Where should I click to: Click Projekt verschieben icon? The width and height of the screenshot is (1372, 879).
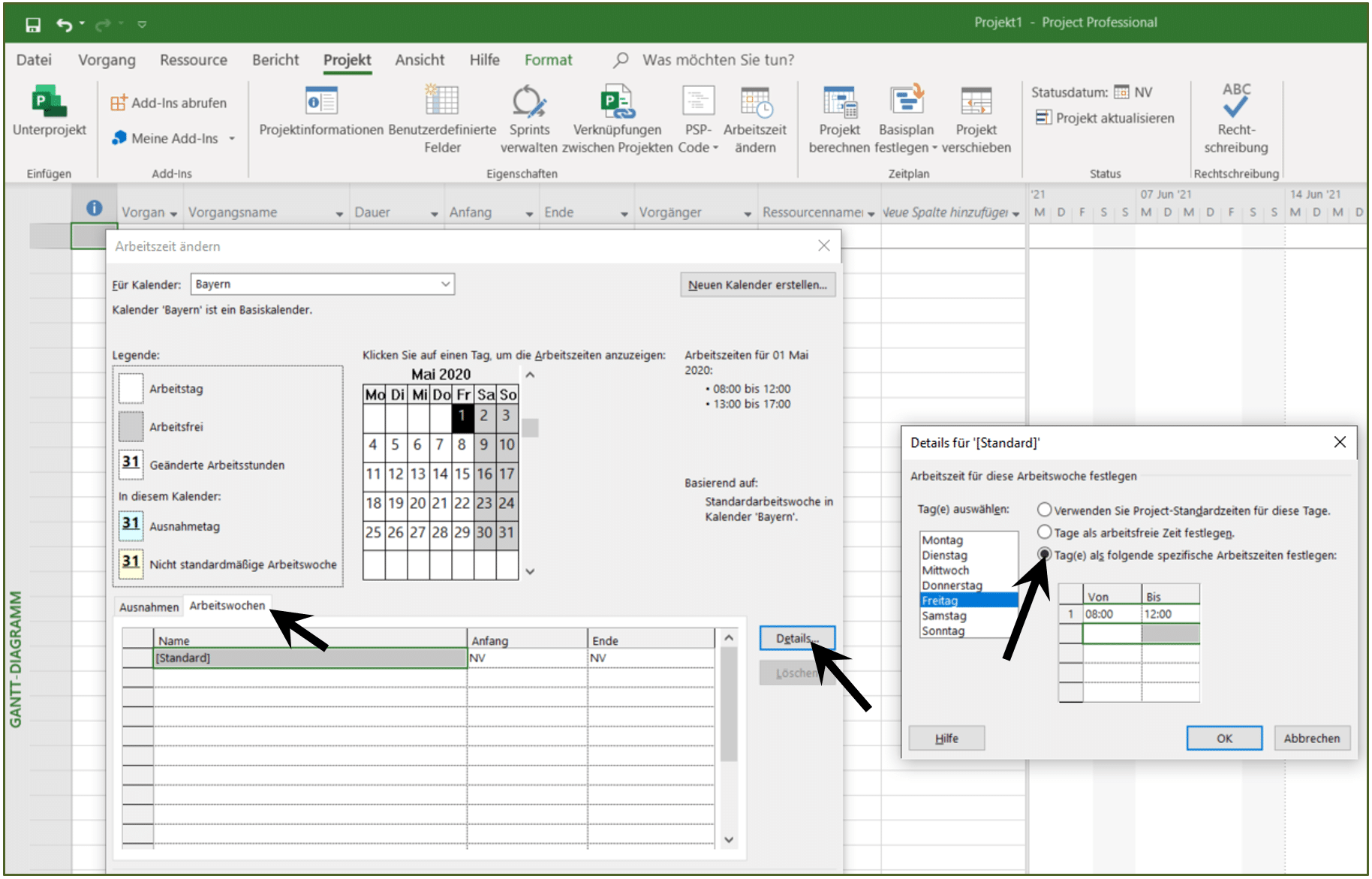[976, 102]
